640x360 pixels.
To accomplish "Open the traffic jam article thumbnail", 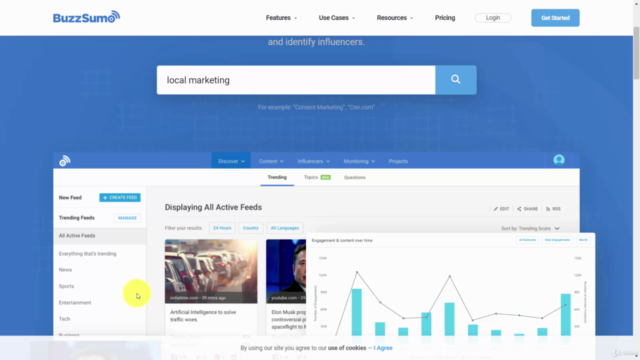I will tap(211, 271).
